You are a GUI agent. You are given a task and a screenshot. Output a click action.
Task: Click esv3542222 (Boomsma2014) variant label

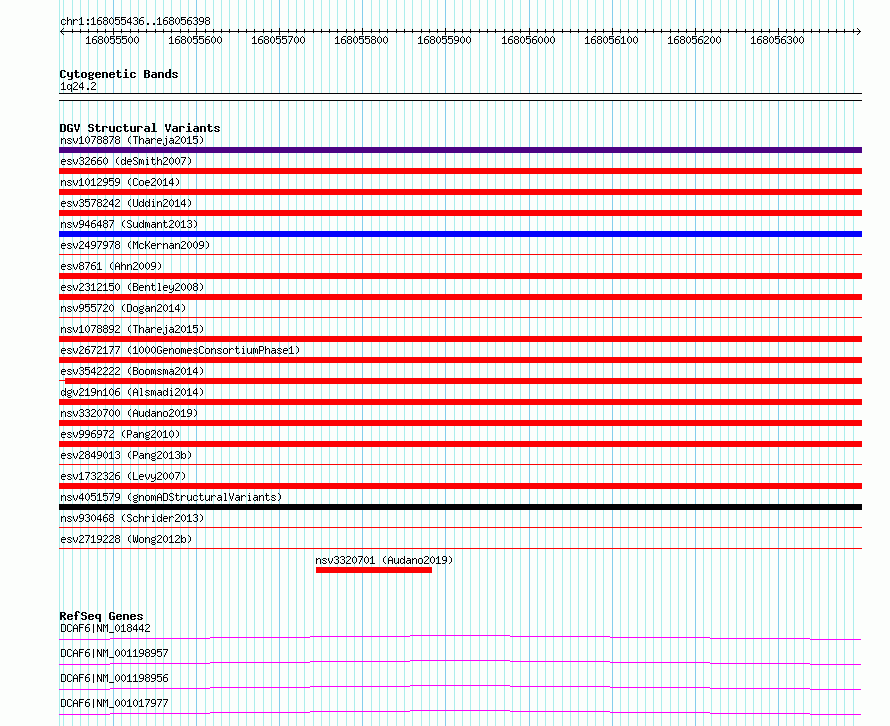(x=132, y=371)
